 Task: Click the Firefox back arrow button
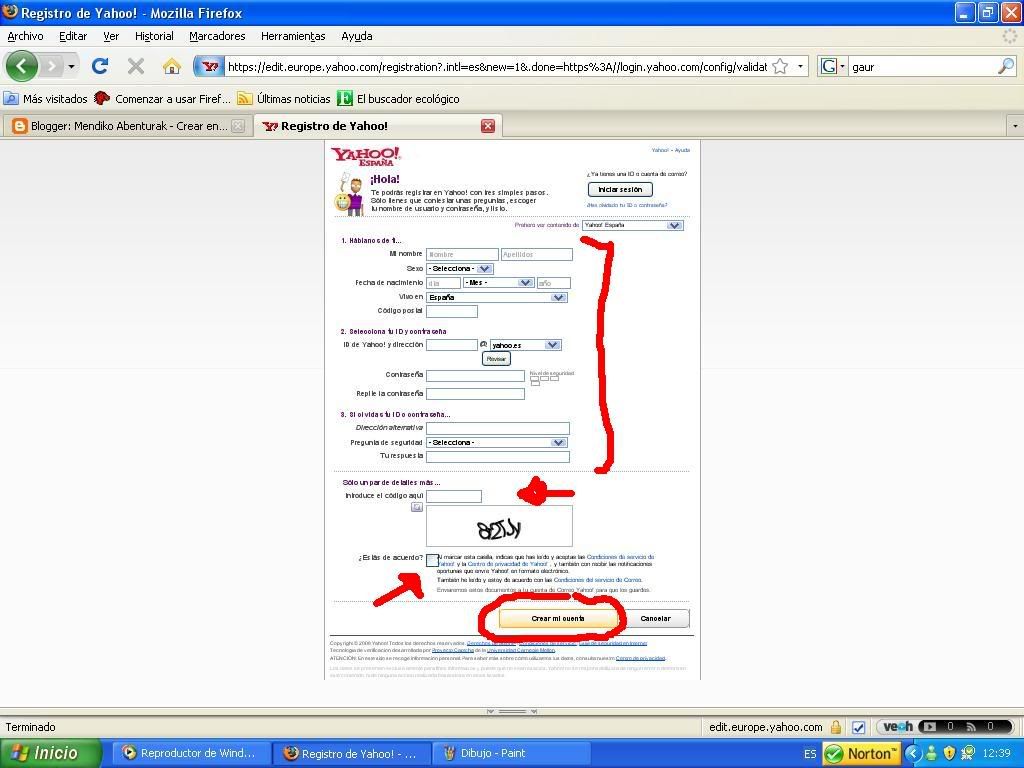[22, 67]
